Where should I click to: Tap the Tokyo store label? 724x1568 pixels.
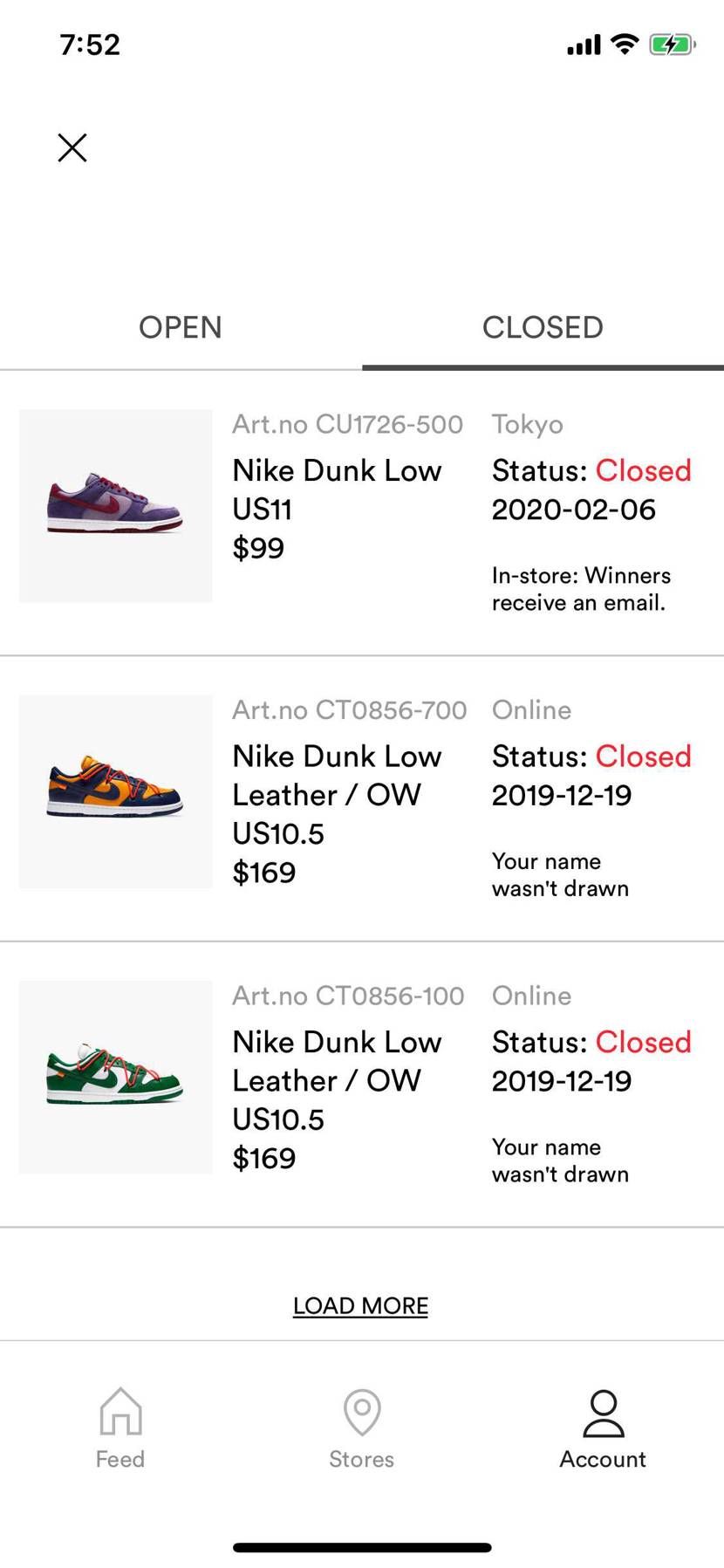(x=528, y=425)
